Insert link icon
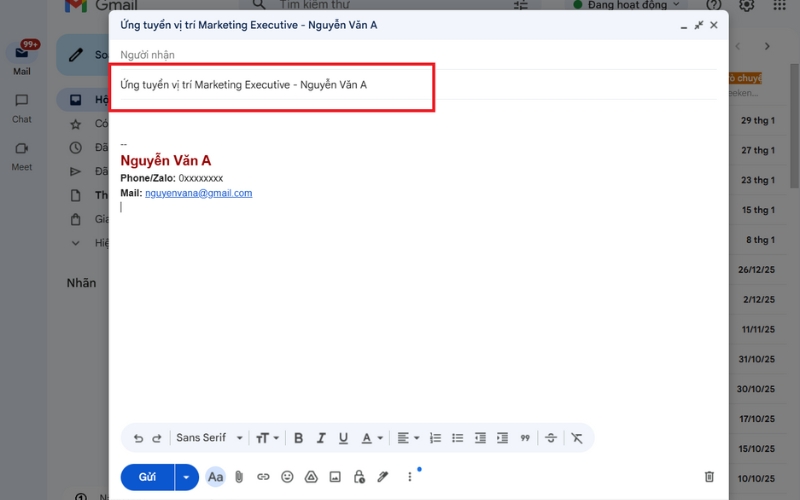 pos(263,477)
